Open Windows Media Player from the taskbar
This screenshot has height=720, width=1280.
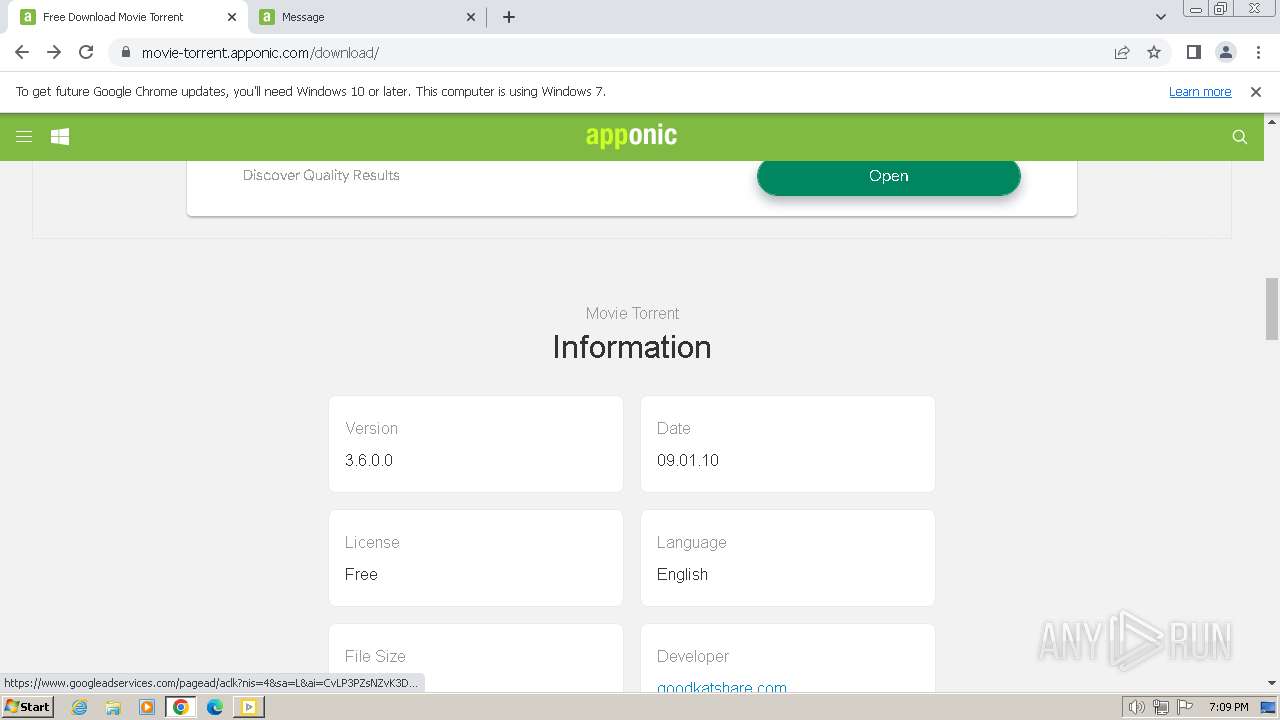click(147, 707)
